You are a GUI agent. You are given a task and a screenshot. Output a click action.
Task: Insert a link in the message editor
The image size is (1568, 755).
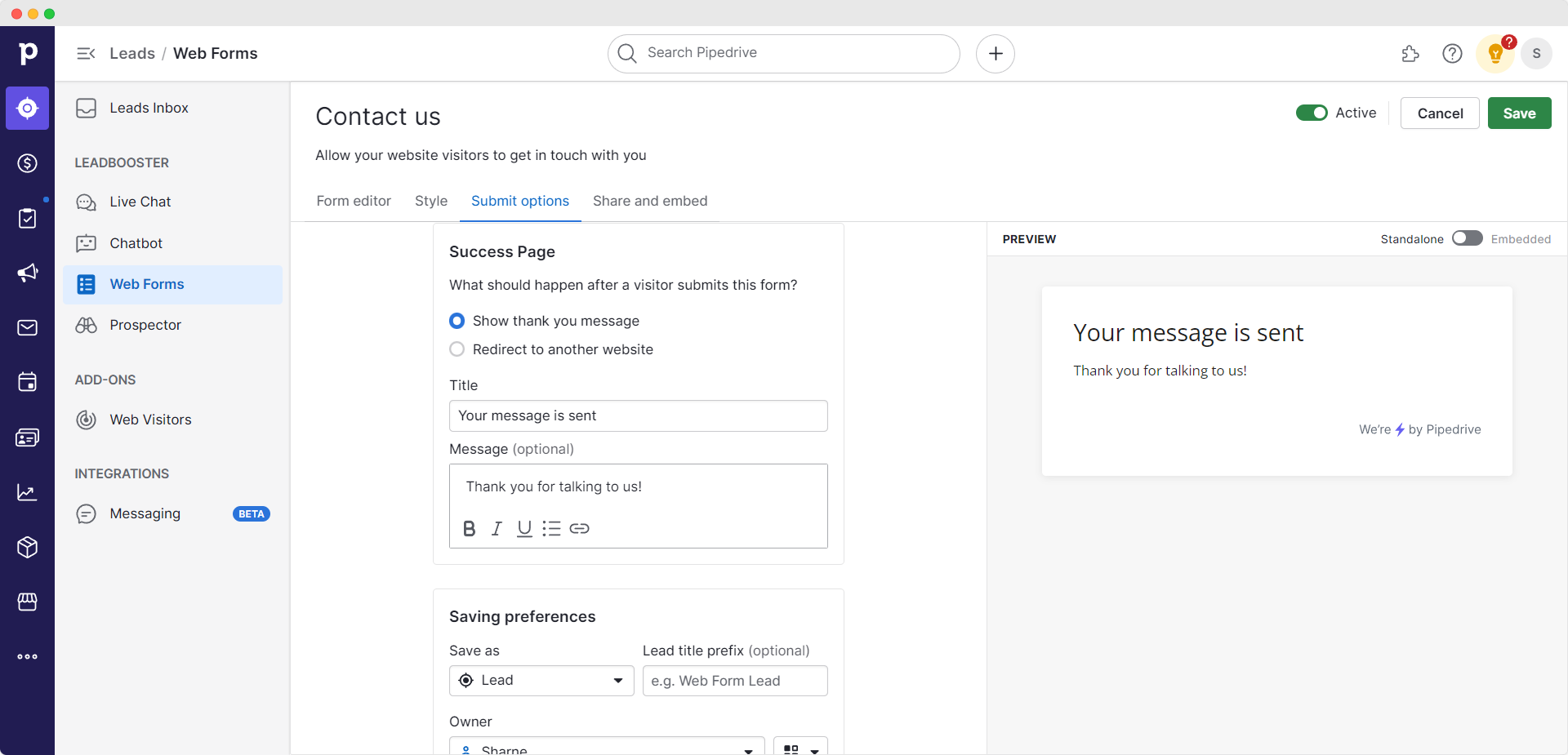click(580, 529)
